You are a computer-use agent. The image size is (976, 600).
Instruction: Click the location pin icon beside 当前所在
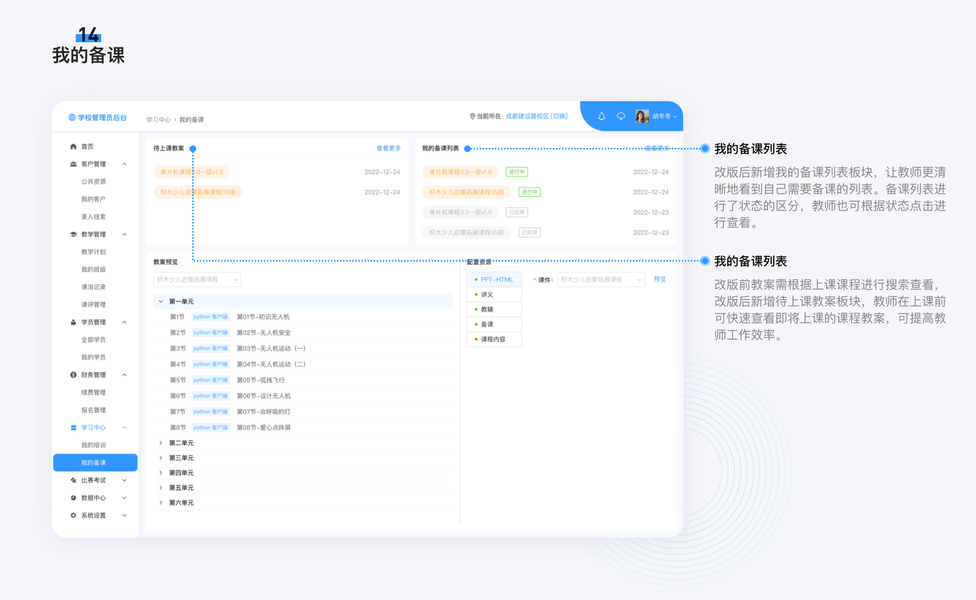(x=472, y=116)
